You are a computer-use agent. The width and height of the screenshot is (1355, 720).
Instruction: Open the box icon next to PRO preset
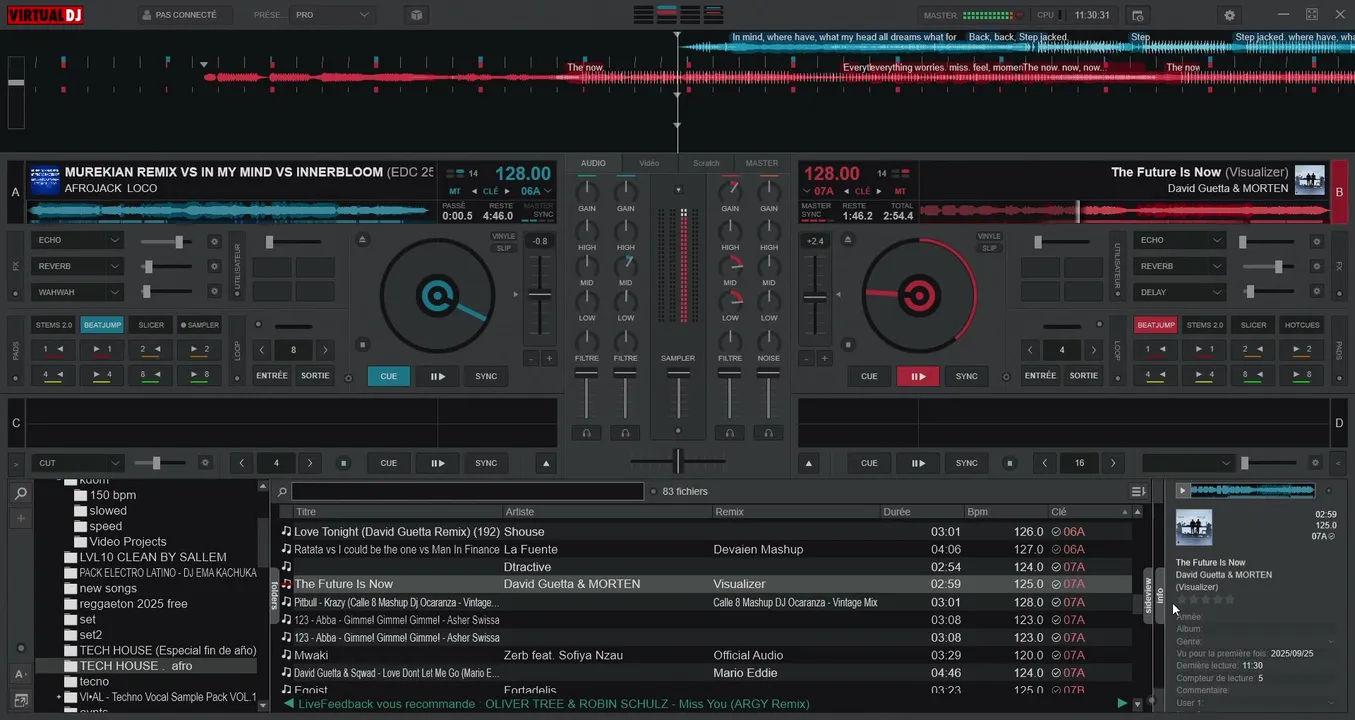click(416, 15)
